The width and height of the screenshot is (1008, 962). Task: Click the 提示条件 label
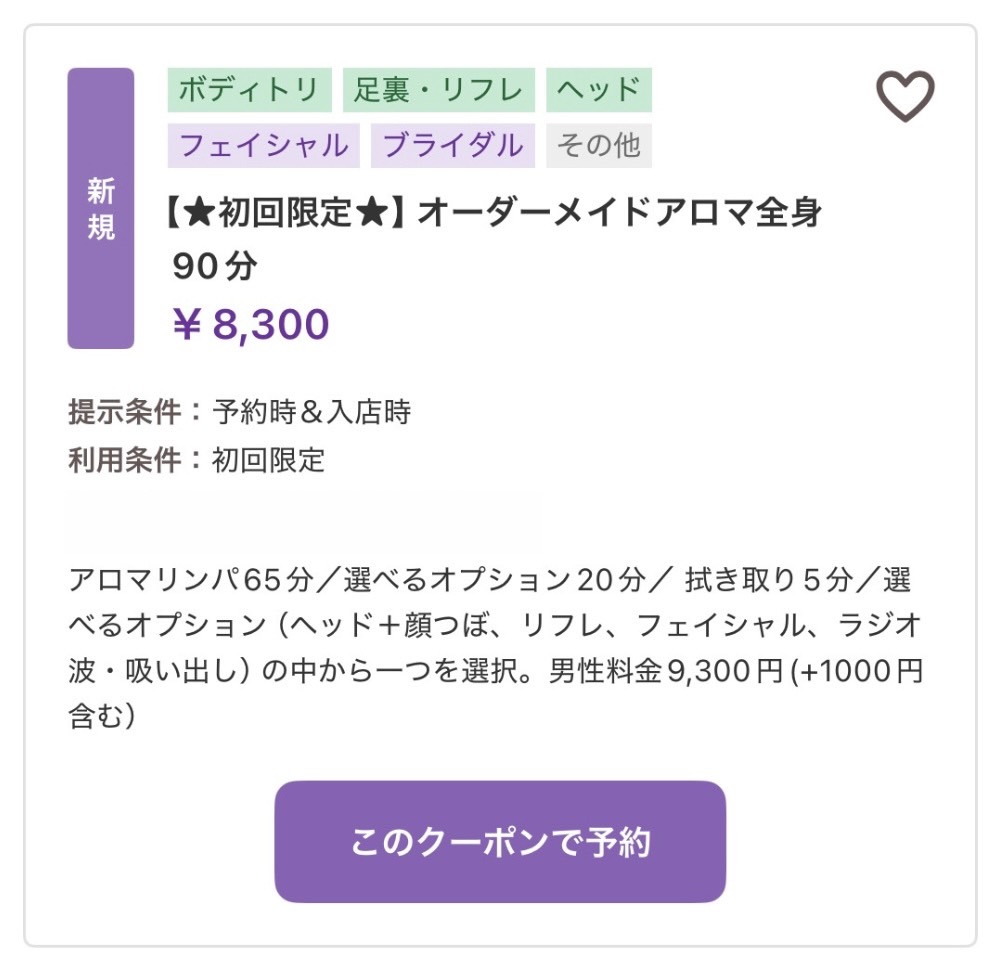tap(125, 412)
